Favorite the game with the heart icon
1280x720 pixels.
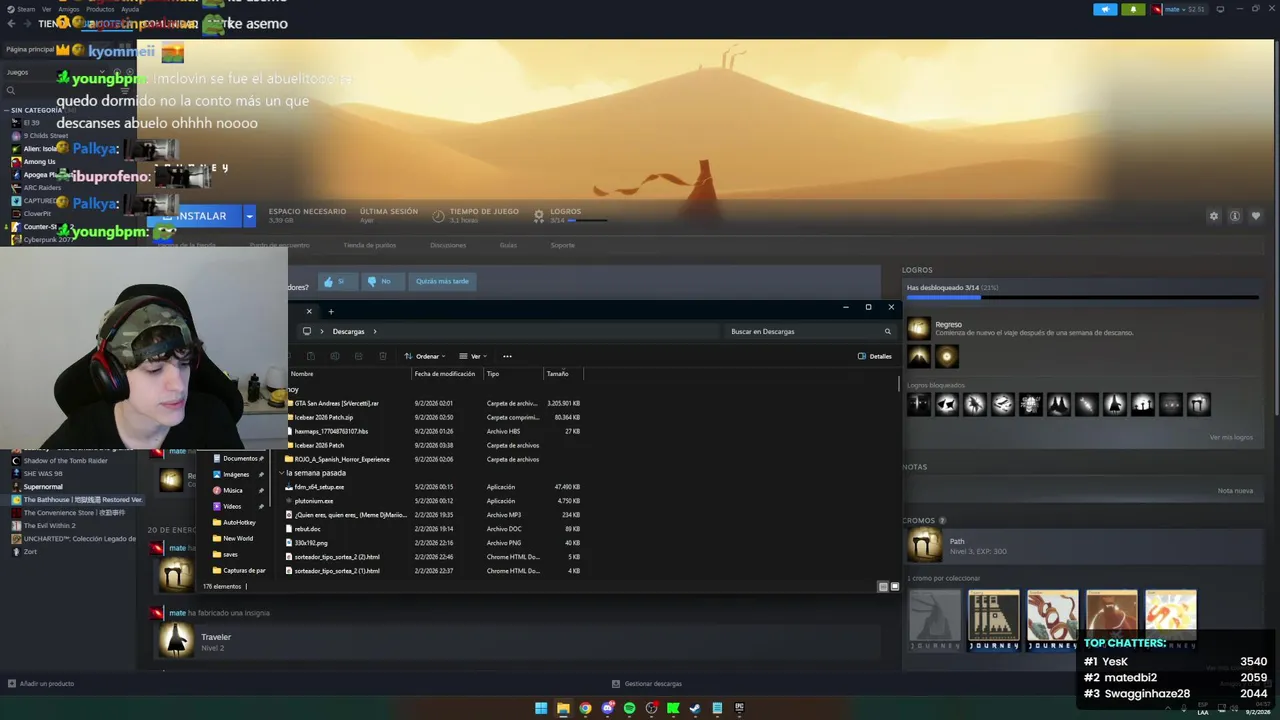[x=1256, y=216]
